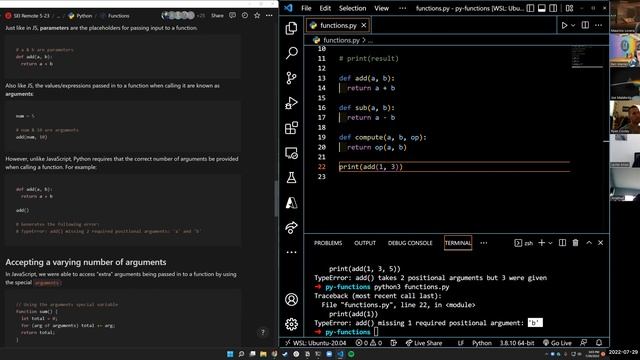Switch to the OUTPUT panel tab
The width and height of the screenshot is (640, 360).
(x=365, y=243)
